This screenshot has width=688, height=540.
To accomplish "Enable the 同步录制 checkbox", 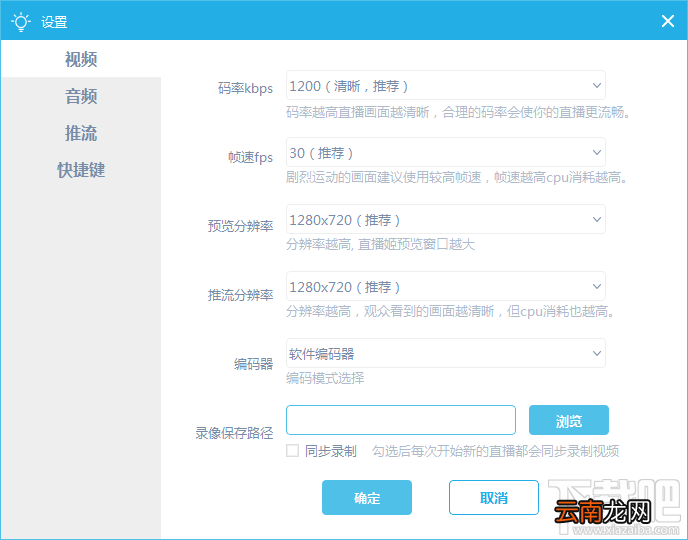I will [293, 451].
